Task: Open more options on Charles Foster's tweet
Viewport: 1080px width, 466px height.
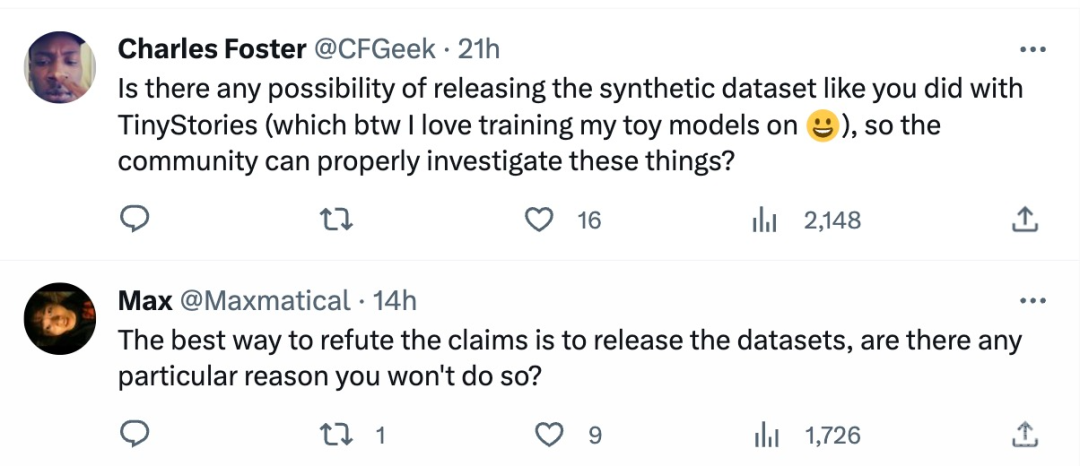Action: click(1031, 50)
